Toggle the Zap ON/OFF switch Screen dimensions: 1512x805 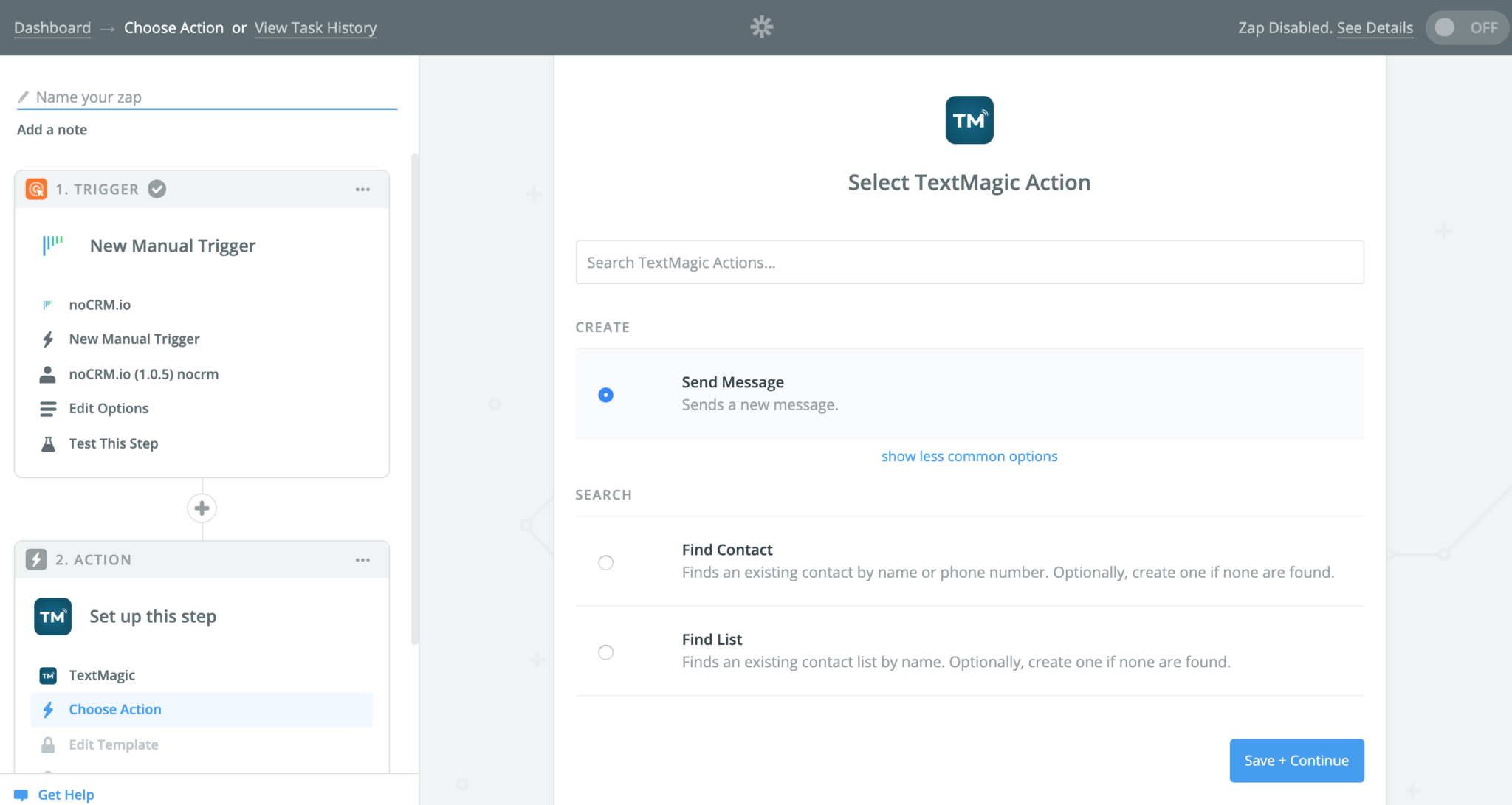[1466, 27]
